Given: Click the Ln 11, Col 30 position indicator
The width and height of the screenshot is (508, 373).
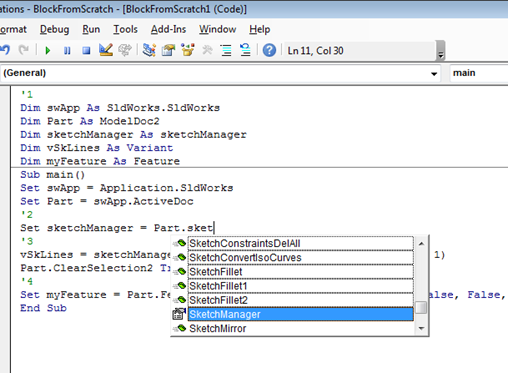Looking at the screenshot, I should coord(315,51).
